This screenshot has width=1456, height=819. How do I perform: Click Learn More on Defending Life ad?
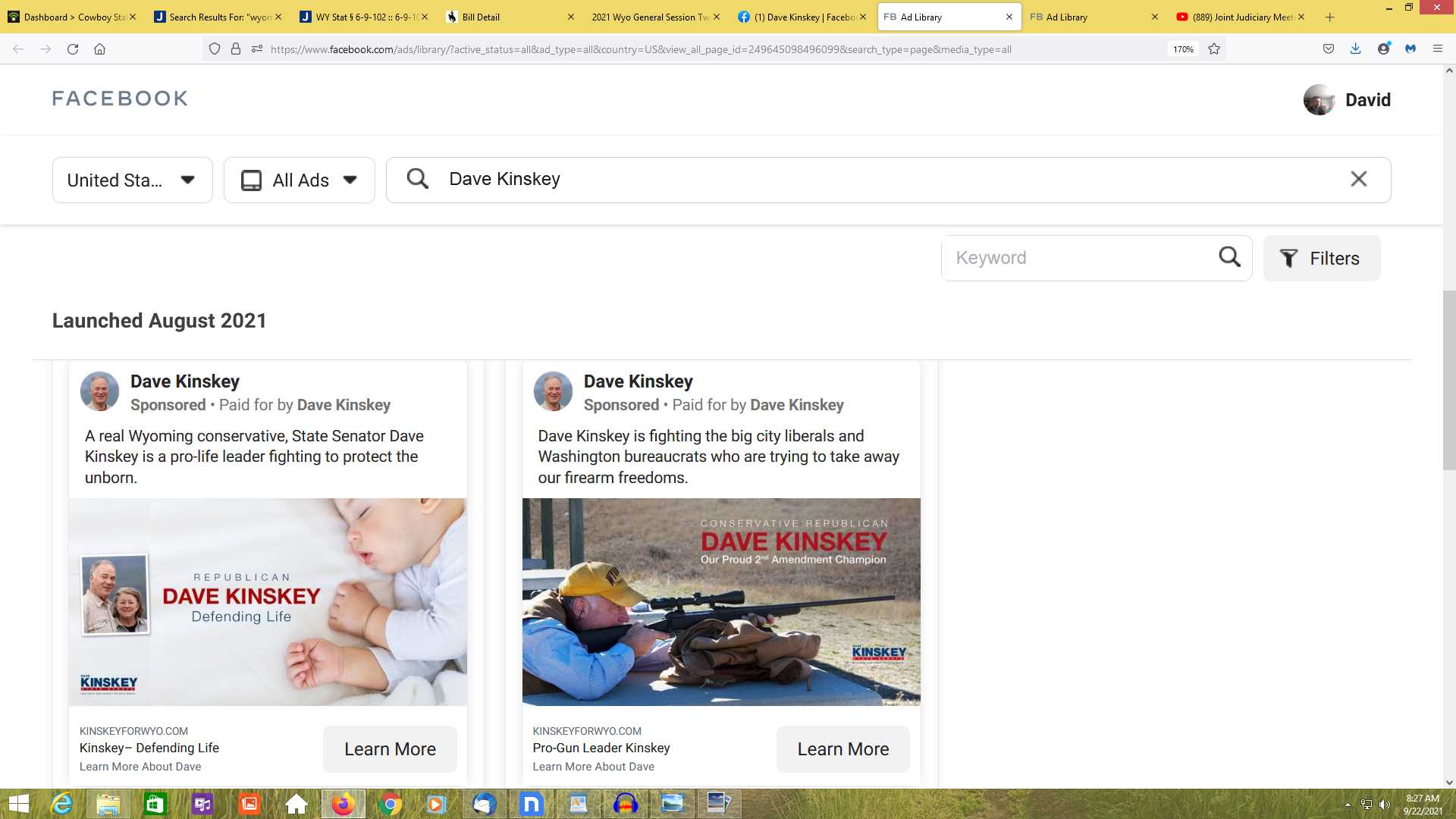pos(390,749)
